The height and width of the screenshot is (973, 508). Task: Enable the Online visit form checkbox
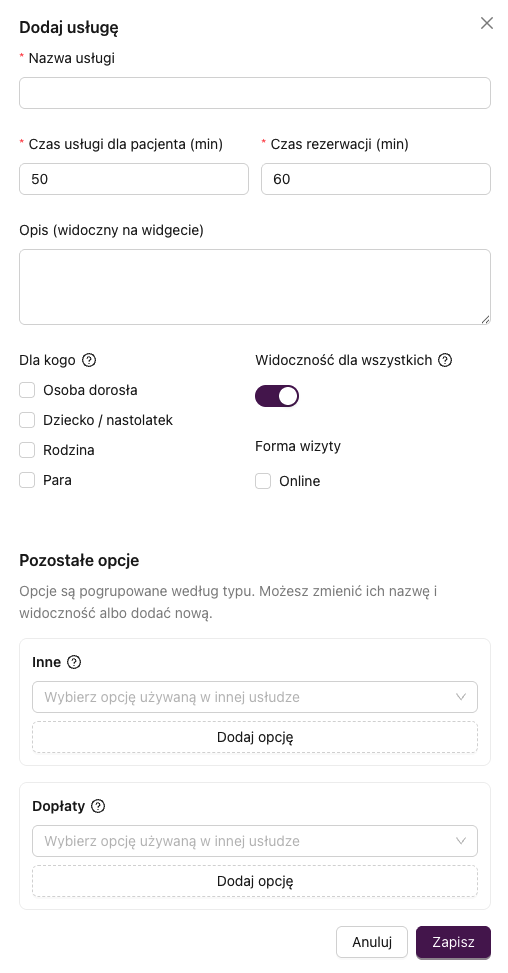263,481
